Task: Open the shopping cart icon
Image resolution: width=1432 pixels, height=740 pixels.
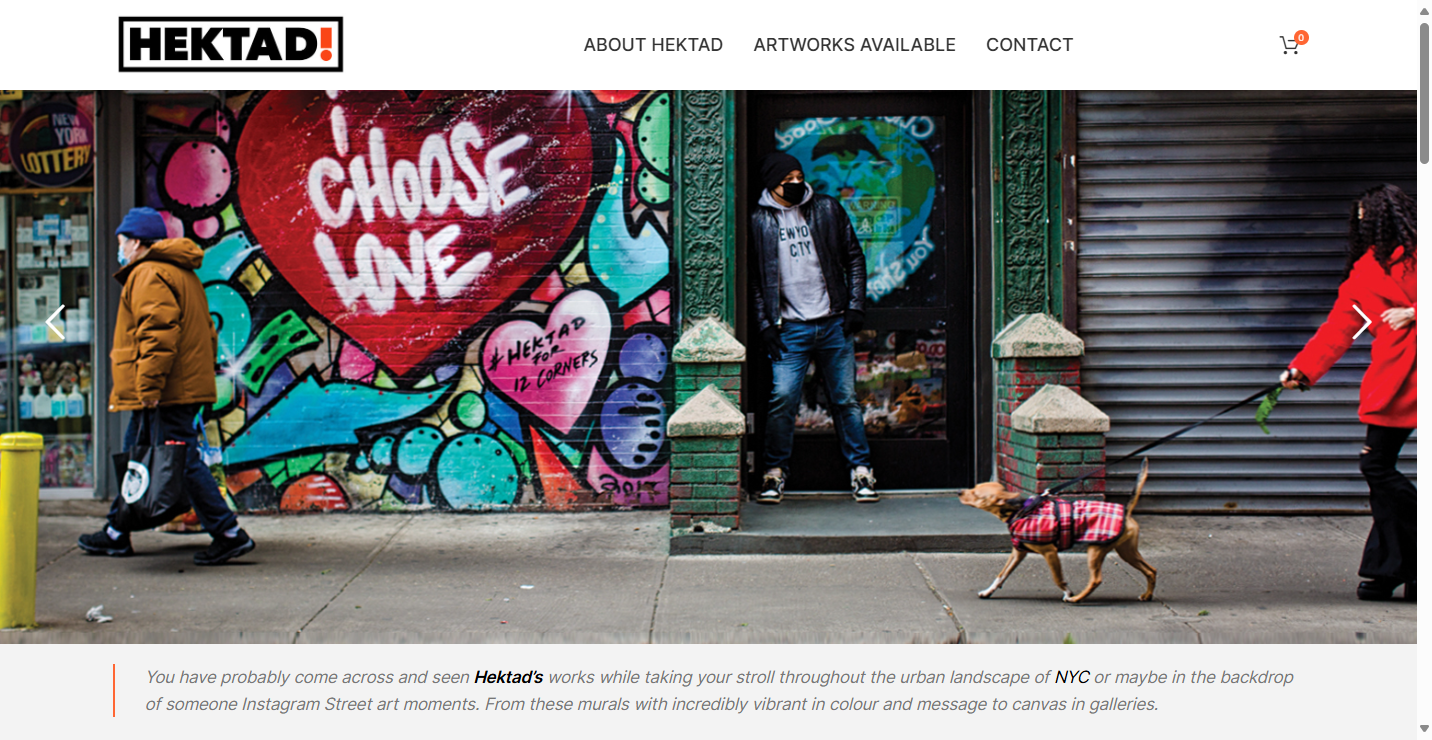Action: tap(1289, 46)
